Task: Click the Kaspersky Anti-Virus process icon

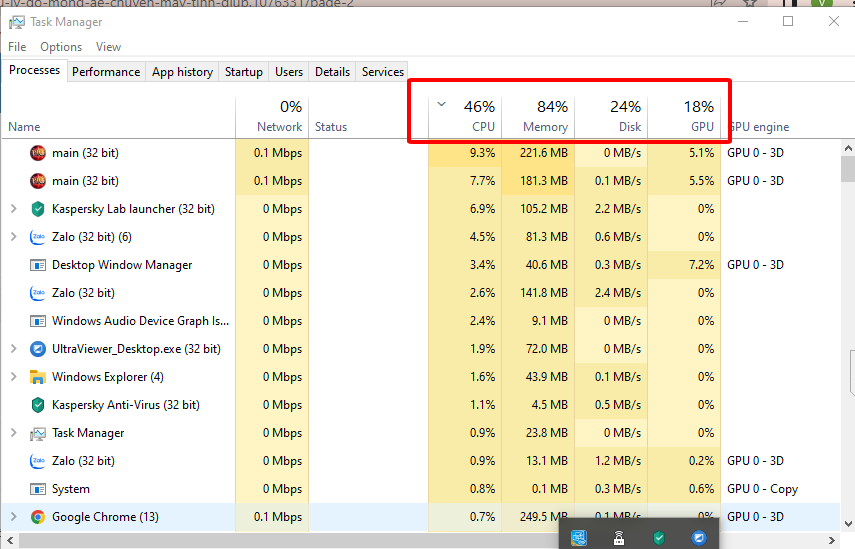Action: point(38,405)
